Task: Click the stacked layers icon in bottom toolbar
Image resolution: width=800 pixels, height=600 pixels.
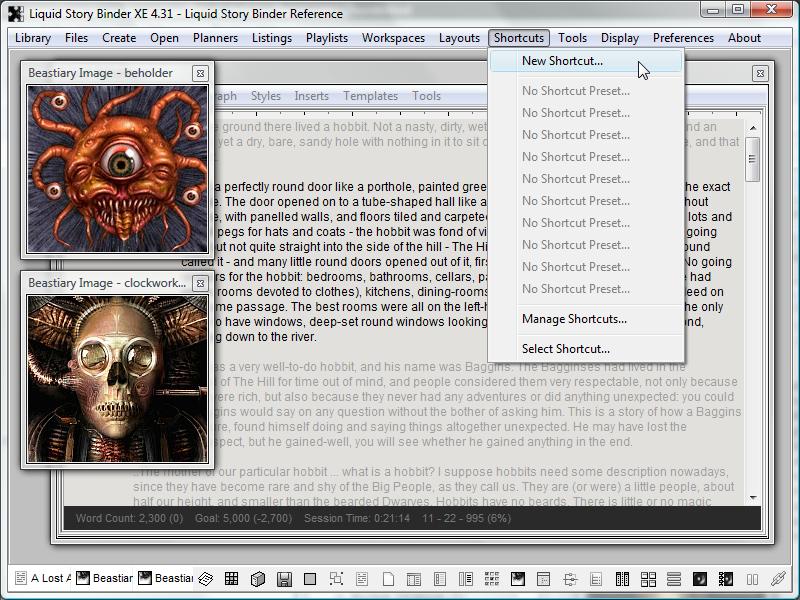Action: pyautogui.click(x=206, y=578)
